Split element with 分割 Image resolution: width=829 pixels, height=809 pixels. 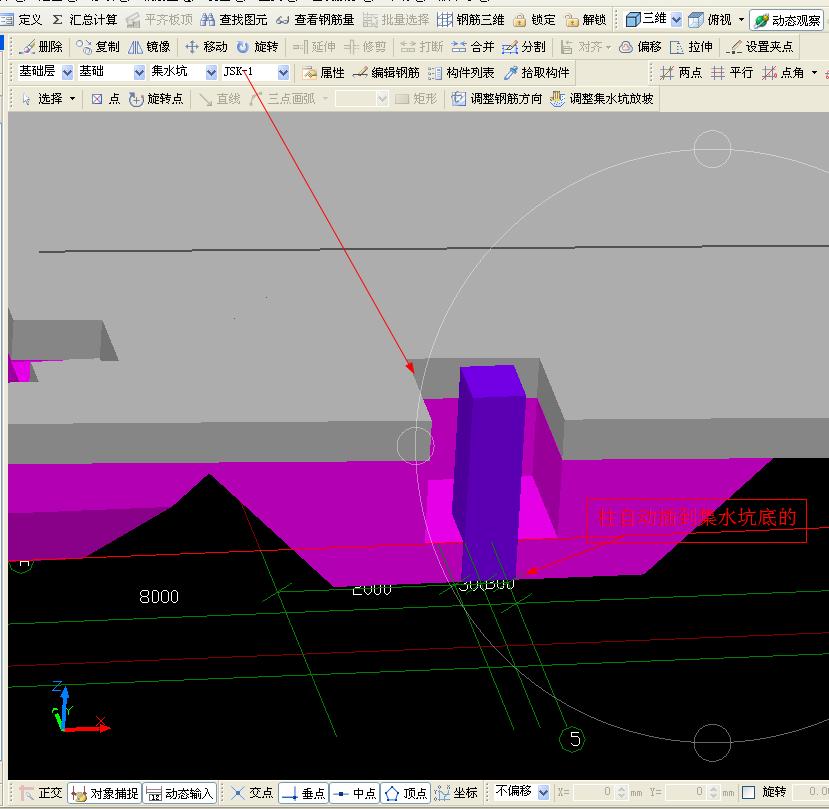523,47
